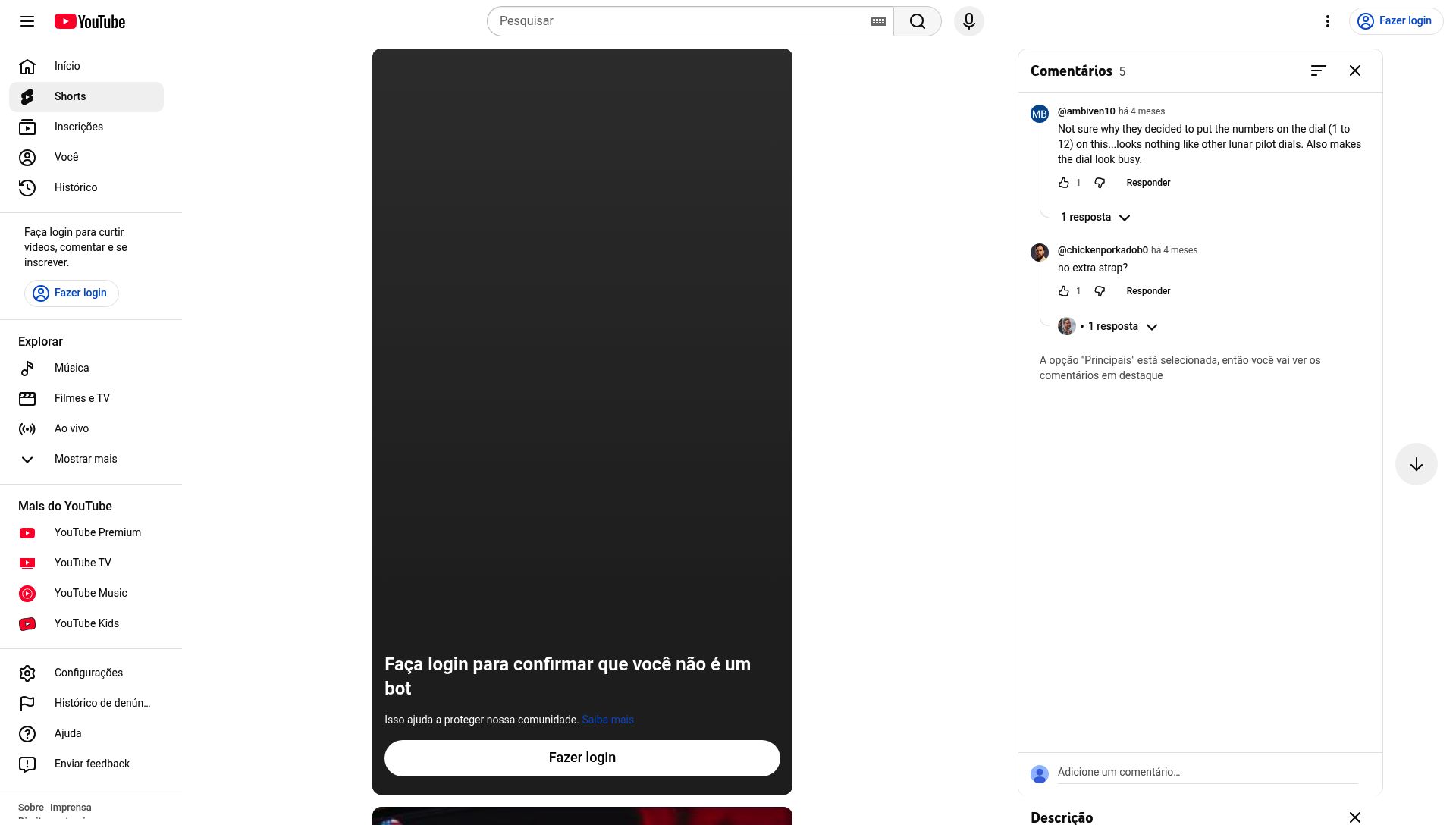Dislike the @ambiven10 comment
Viewport: 1456px width, 825px height.
click(x=1100, y=183)
